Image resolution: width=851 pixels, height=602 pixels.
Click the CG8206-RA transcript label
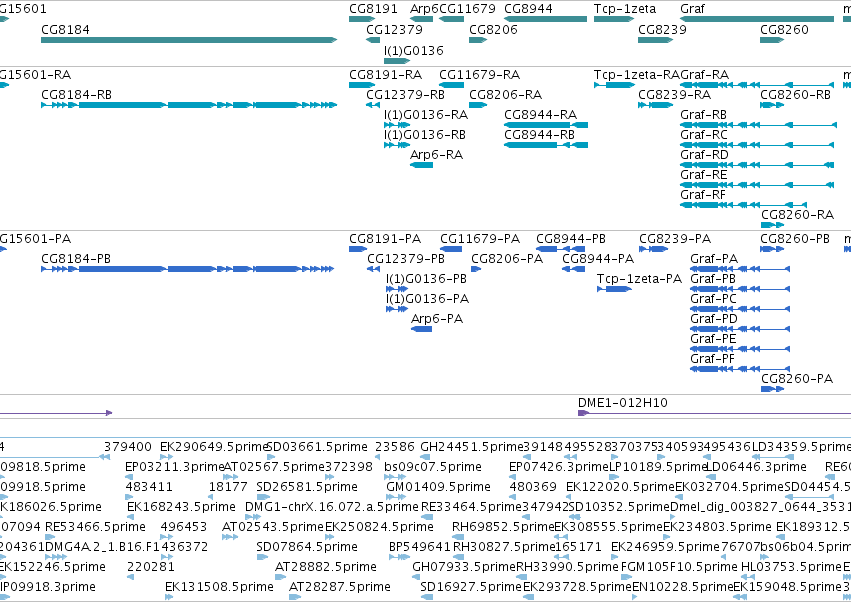click(x=505, y=94)
